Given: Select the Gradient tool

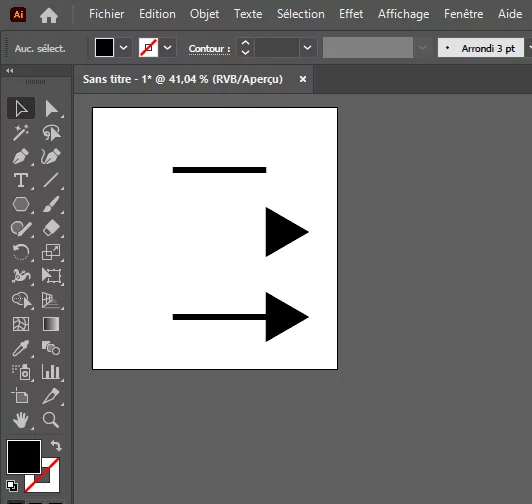Looking at the screenshot, I should click(x=51, y=324).
